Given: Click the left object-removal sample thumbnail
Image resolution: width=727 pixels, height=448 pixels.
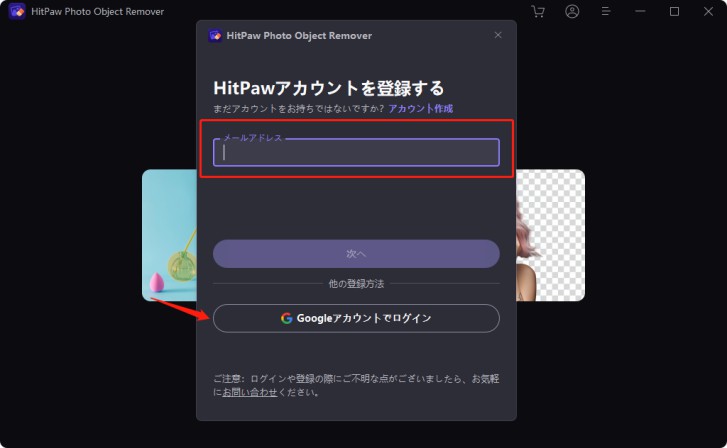Looking at the screenshot, I should tap(169, 235).
